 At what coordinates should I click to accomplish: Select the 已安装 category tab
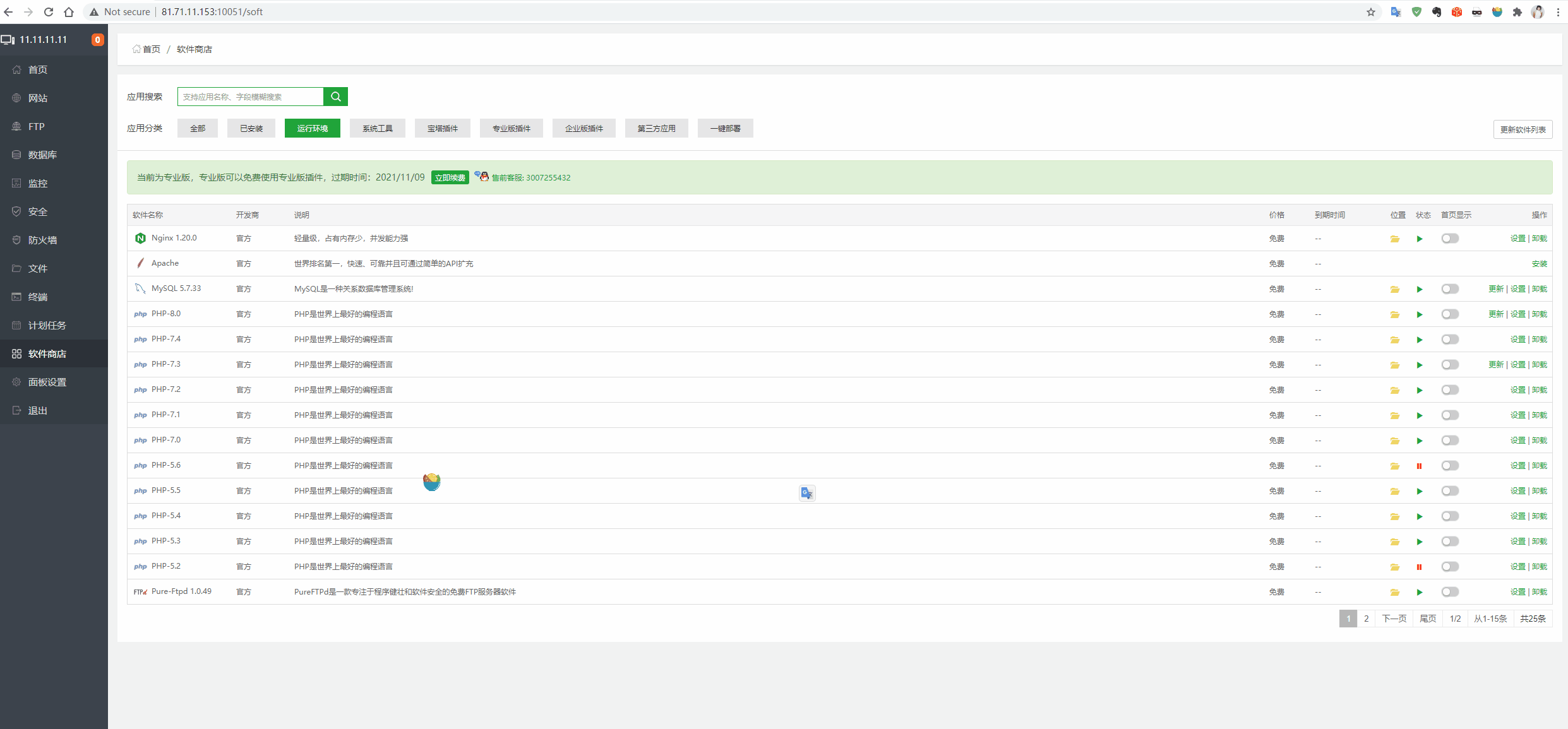point(251,128)
